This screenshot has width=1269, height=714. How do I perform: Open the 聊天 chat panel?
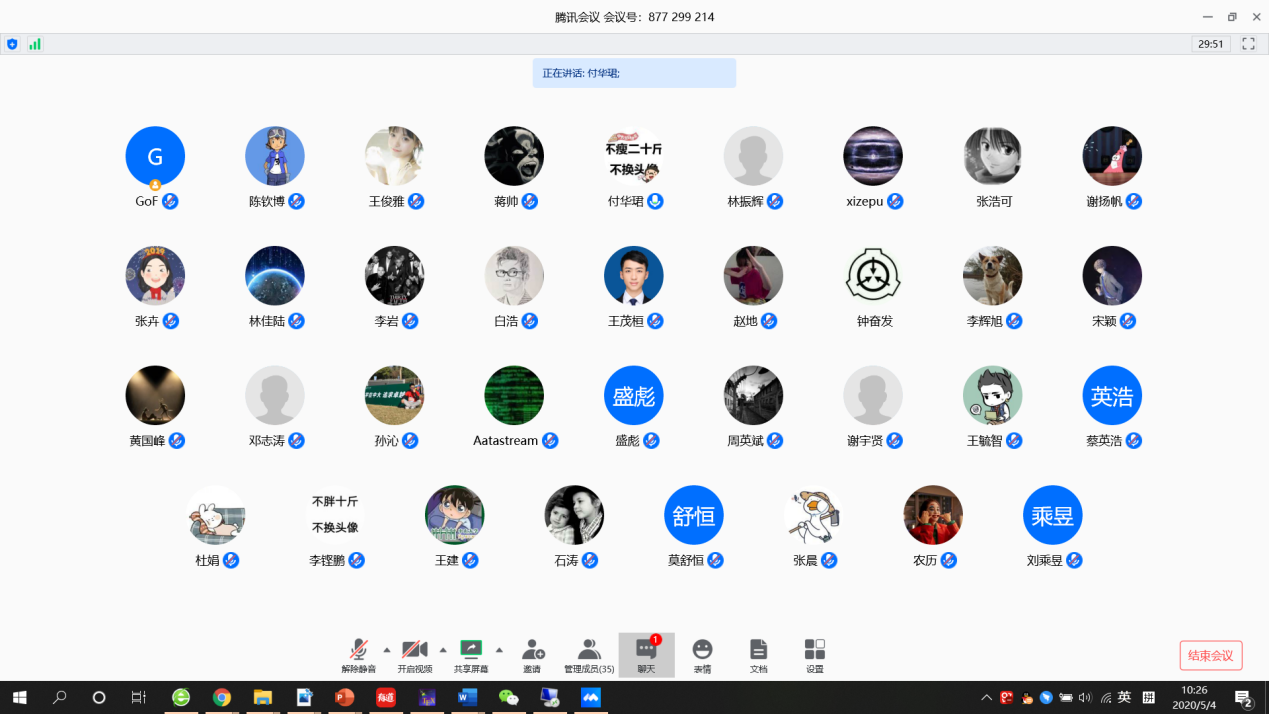coord(646,654)
